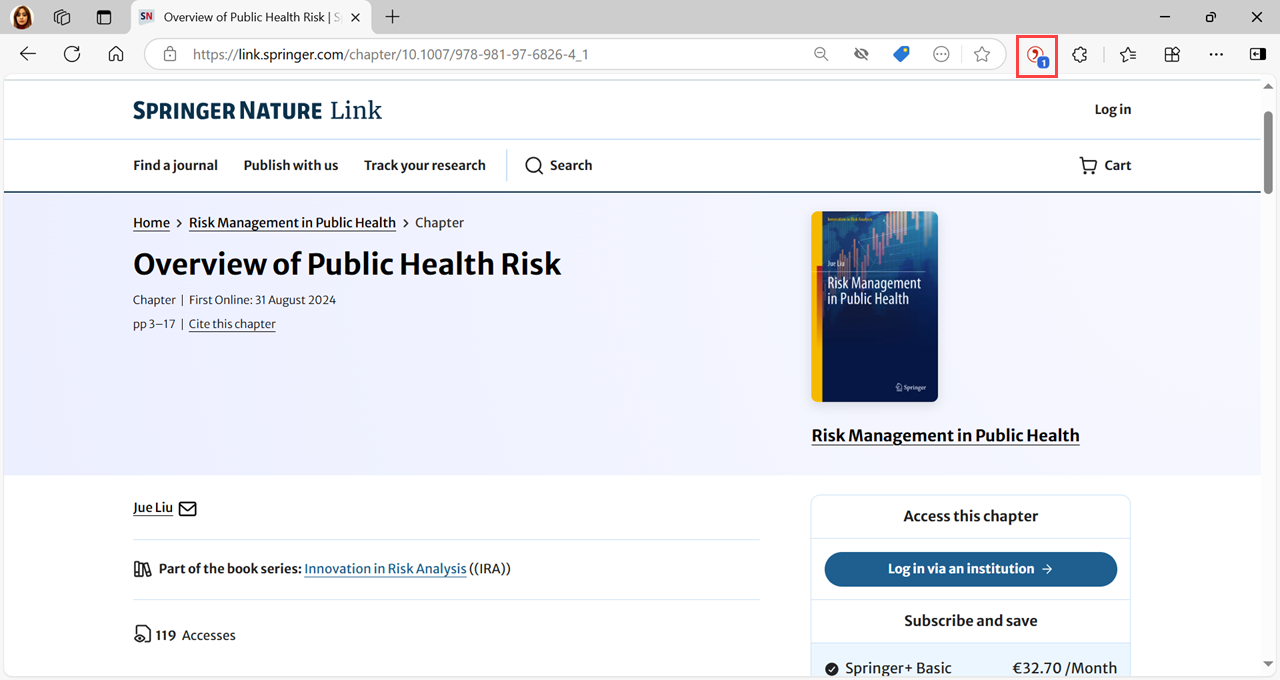
Task: Select the Springer+ Basic plan option
Action: [832, 668]
